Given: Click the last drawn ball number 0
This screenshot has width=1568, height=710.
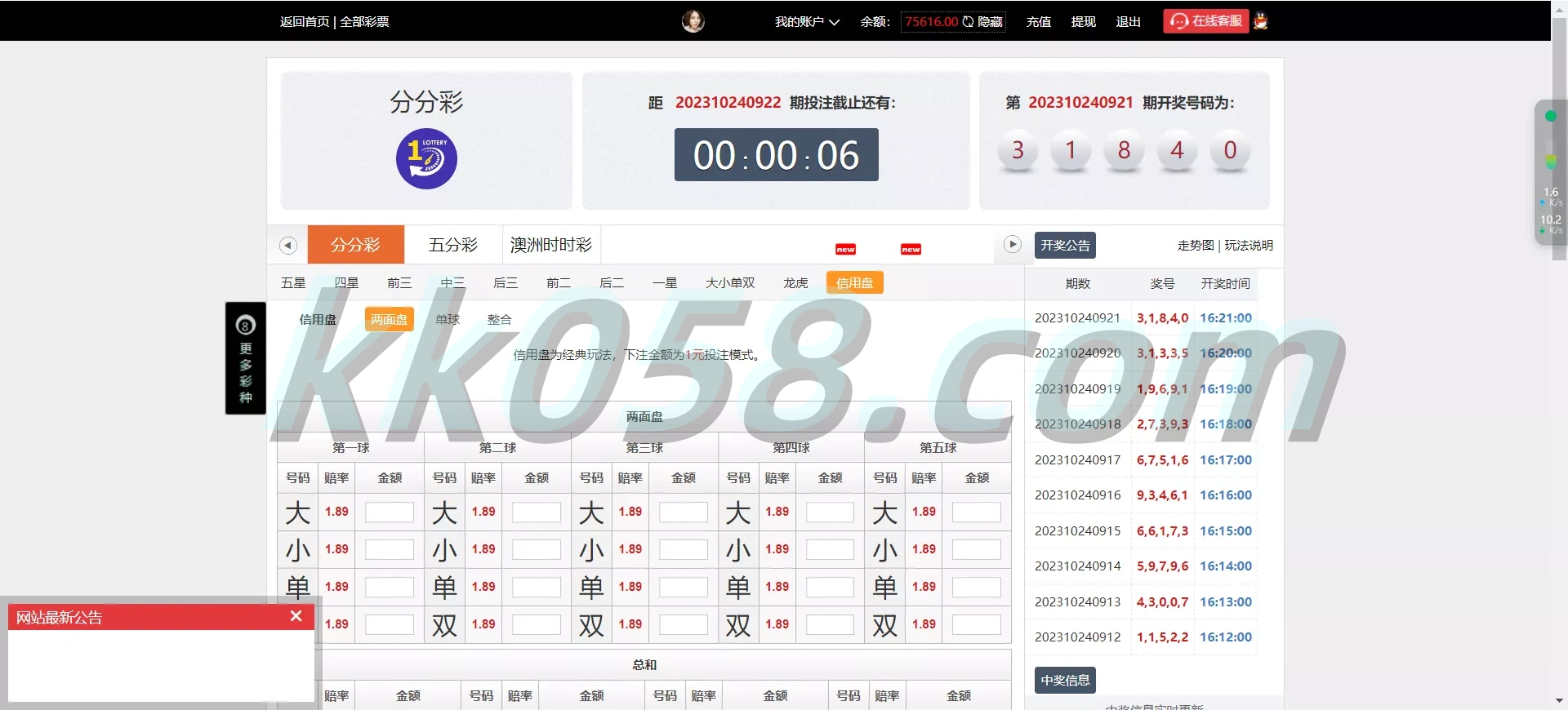Looking at the screenshot, I should coord(1230,150).
